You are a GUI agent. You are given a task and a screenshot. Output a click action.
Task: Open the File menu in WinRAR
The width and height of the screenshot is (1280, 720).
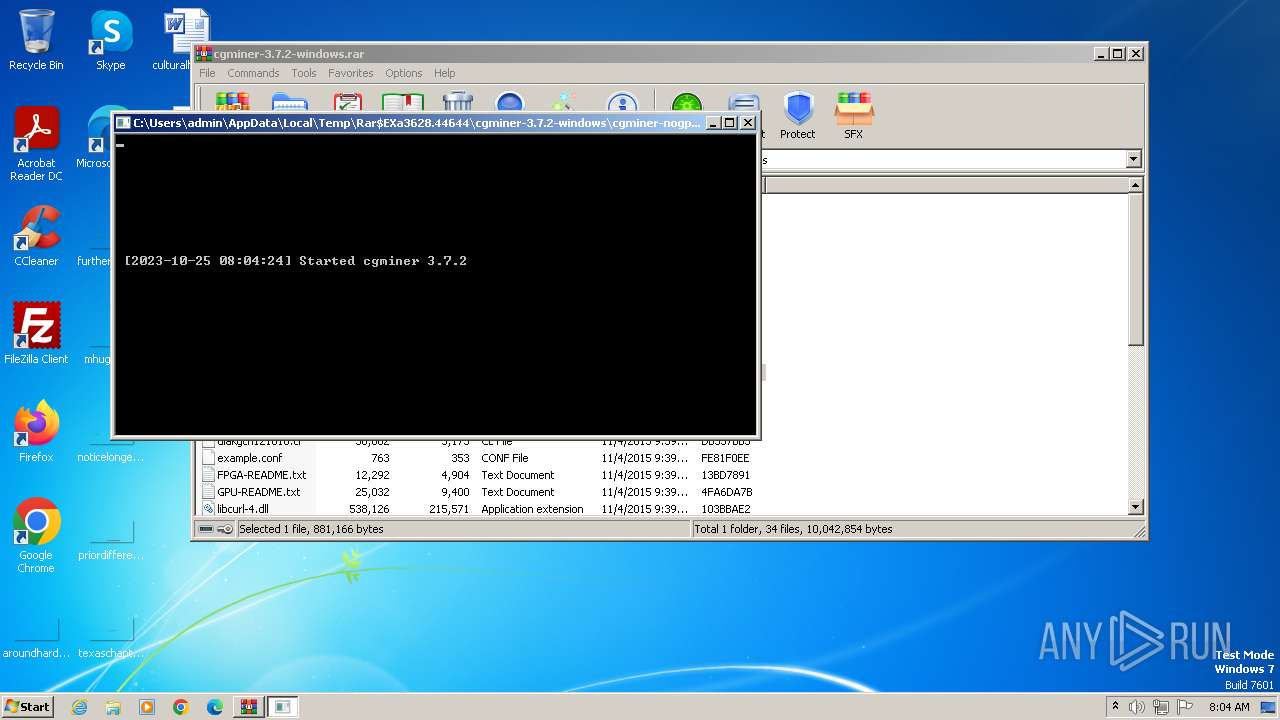coord(207,73)
